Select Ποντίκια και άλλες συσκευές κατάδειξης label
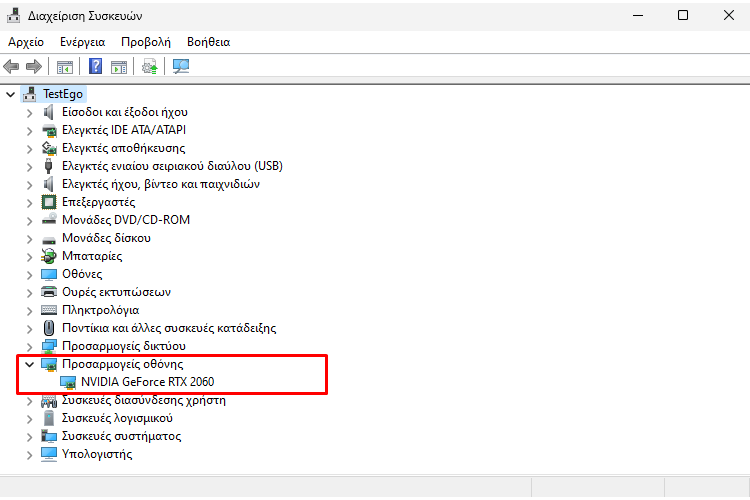This screenshot has height=500, width=750. click(x=169, y=328)
